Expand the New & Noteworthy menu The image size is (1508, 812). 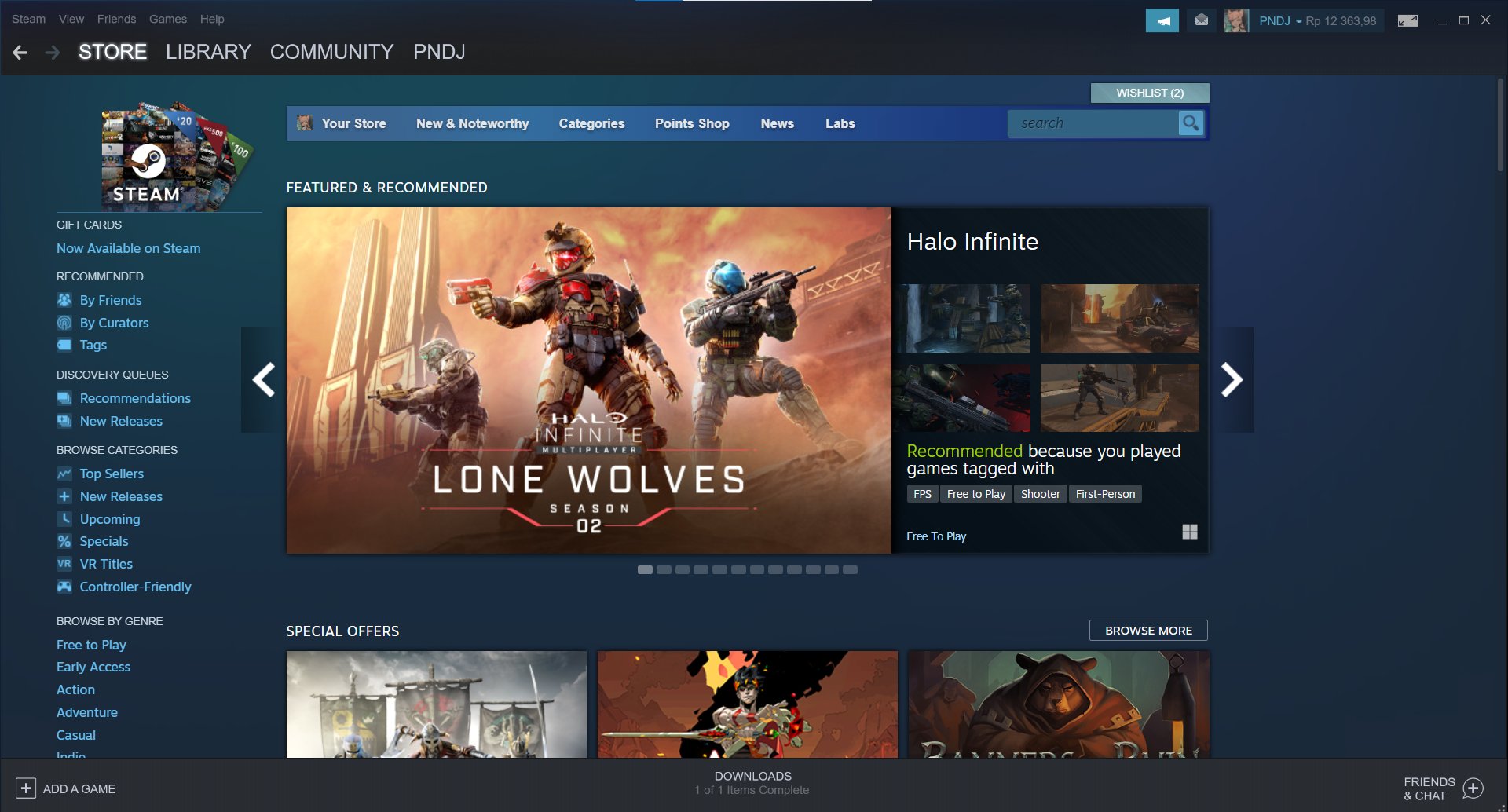(472, 123)
